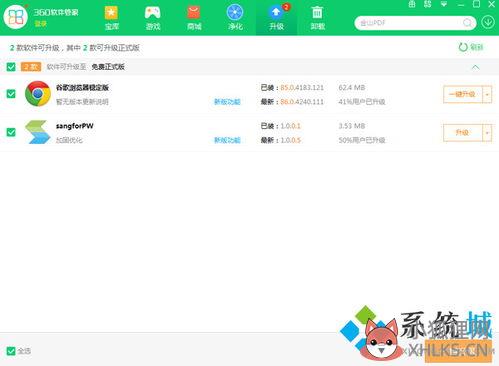Open 新版功能 link for sangforPW
Image resolution: width=499 pixels, height=366 pixels.
pyautogui.click(x=227, y=140)
